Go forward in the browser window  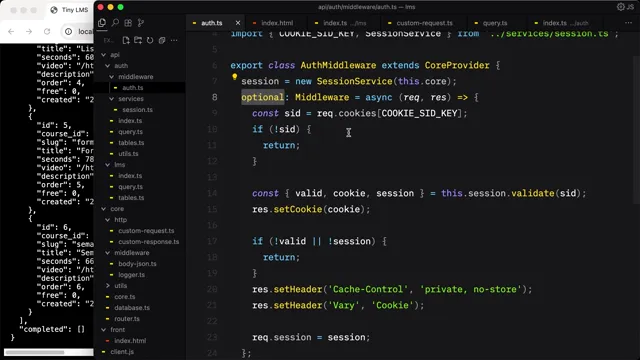pyautogui.click(x=29, y=31)
